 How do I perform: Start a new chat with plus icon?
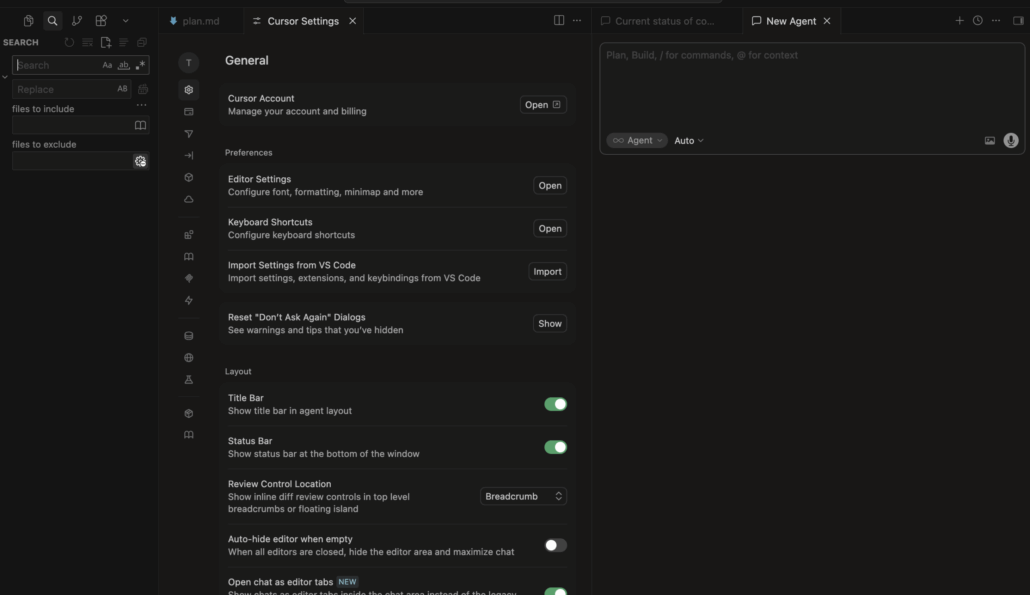click(x=959, y=21)
